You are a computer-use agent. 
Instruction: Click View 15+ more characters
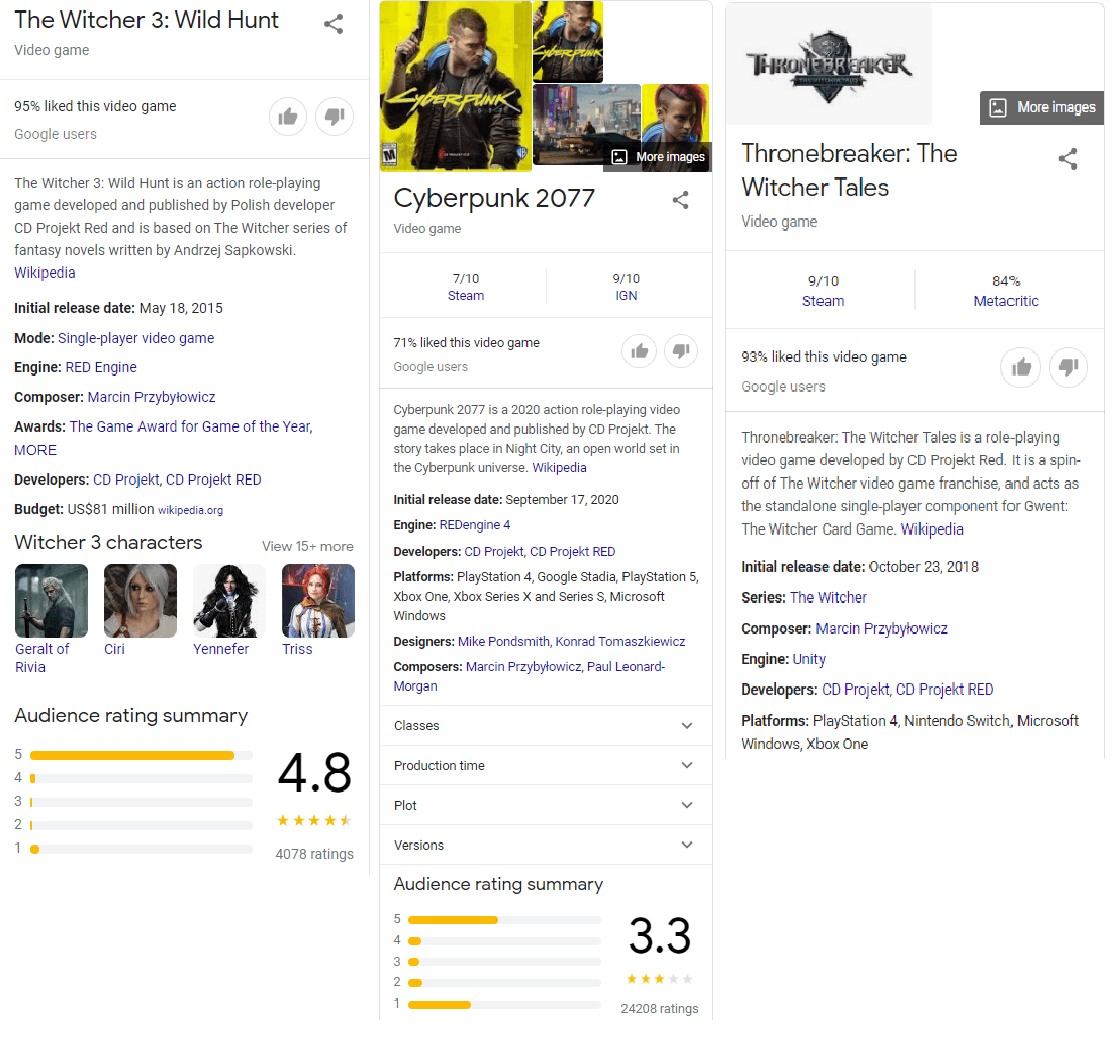click(307, 546)
